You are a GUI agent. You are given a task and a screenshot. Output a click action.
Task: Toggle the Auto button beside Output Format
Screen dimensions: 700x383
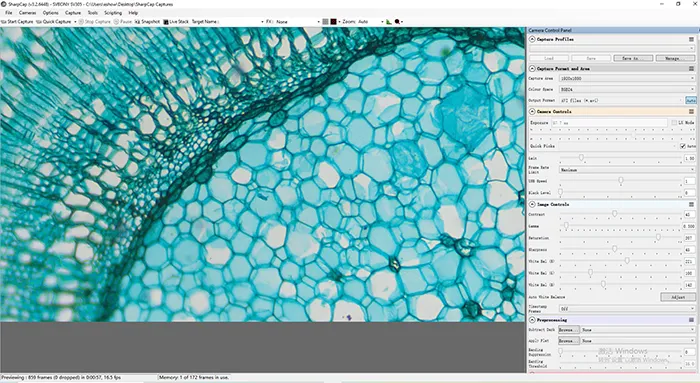[691, 100]
